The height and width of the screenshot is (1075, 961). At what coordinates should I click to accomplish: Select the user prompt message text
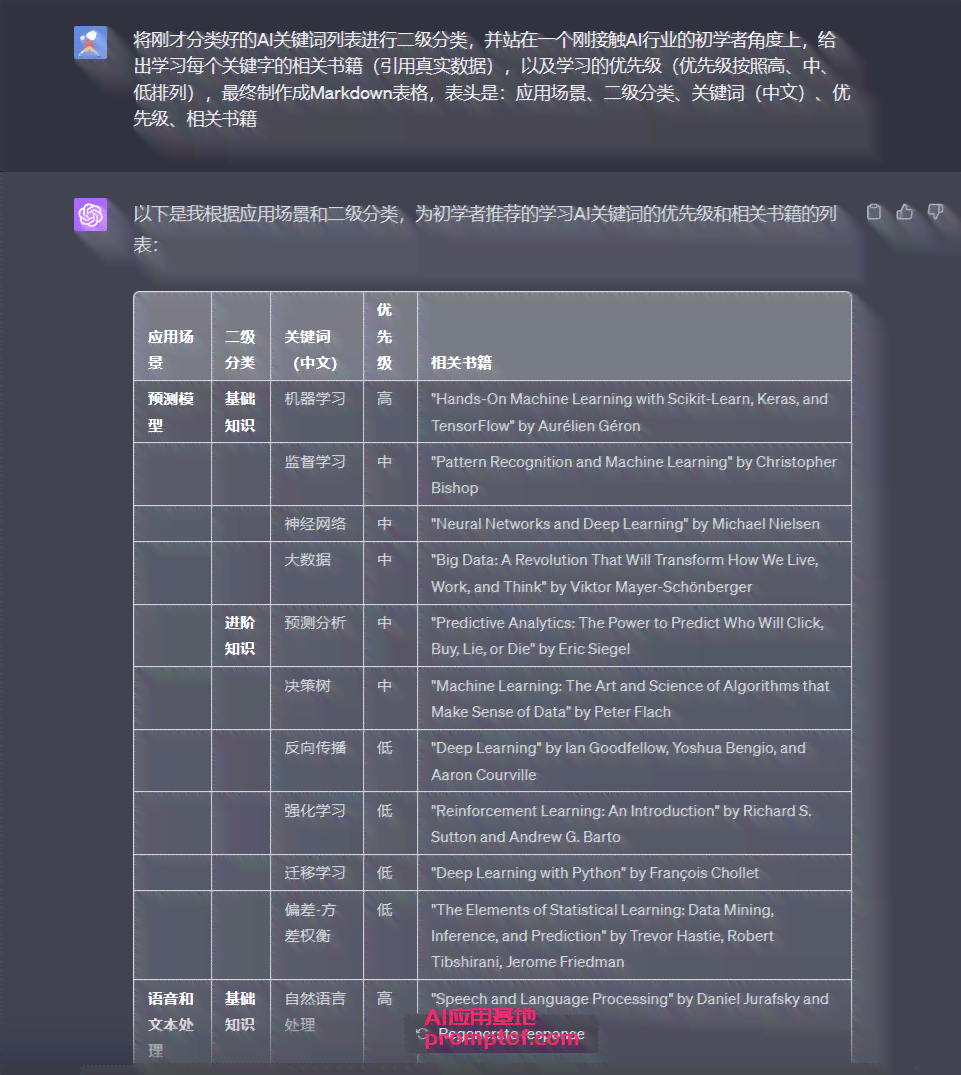(x=491, y=80)
